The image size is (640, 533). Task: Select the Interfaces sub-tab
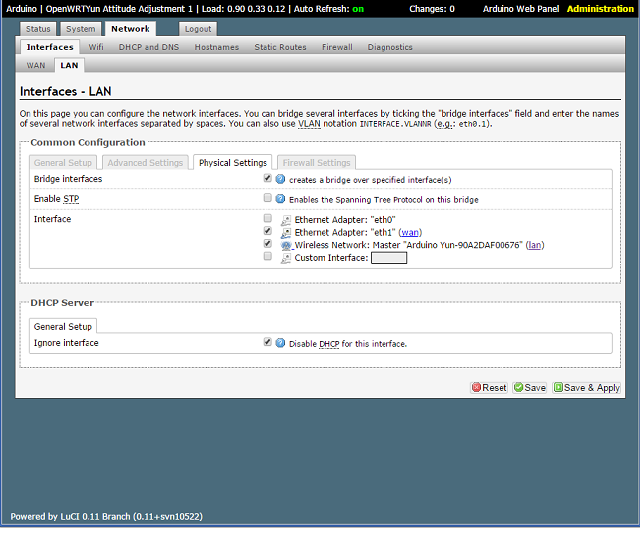click(50, 47)
